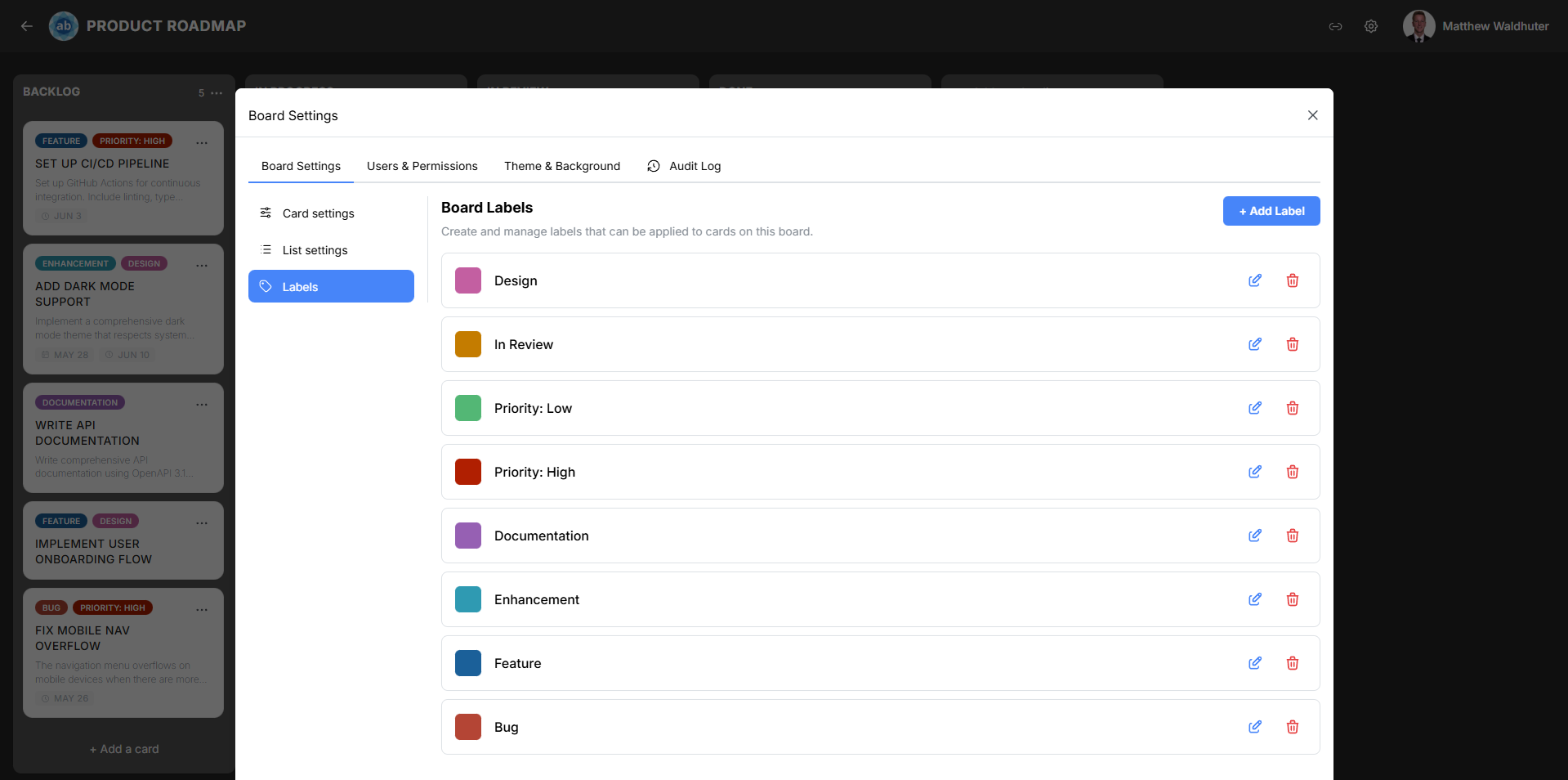Click the Priority: High red swatch
1568x780 pixels.
tap(468, 472)
